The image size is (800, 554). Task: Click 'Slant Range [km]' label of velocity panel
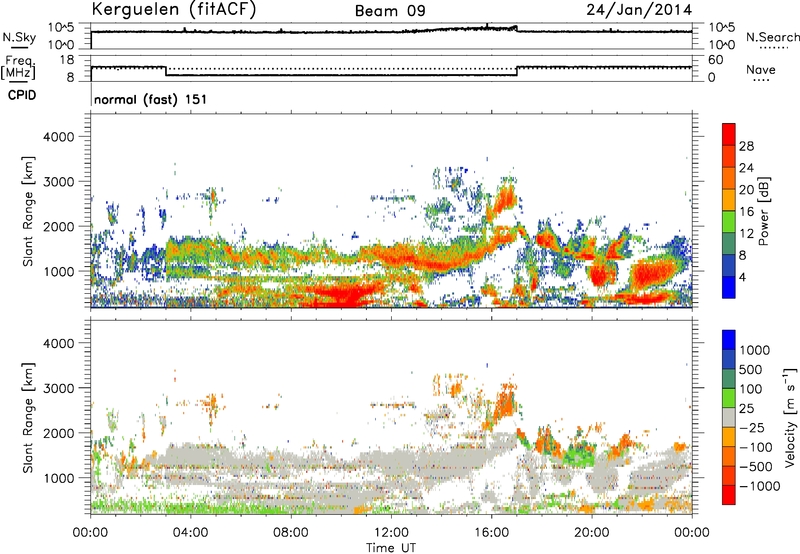tap(28, 417)
